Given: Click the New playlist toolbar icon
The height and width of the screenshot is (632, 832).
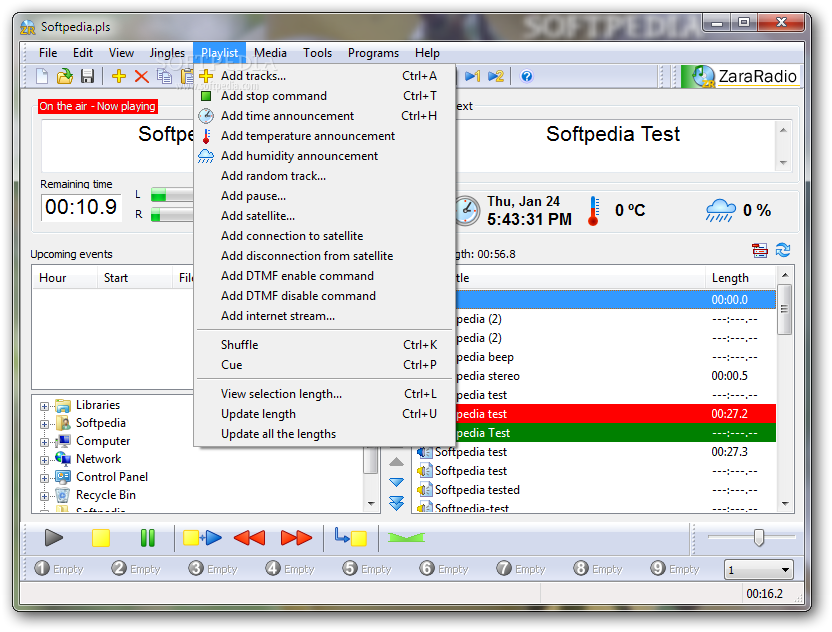Looking at the screenshot, I should 42,76.
